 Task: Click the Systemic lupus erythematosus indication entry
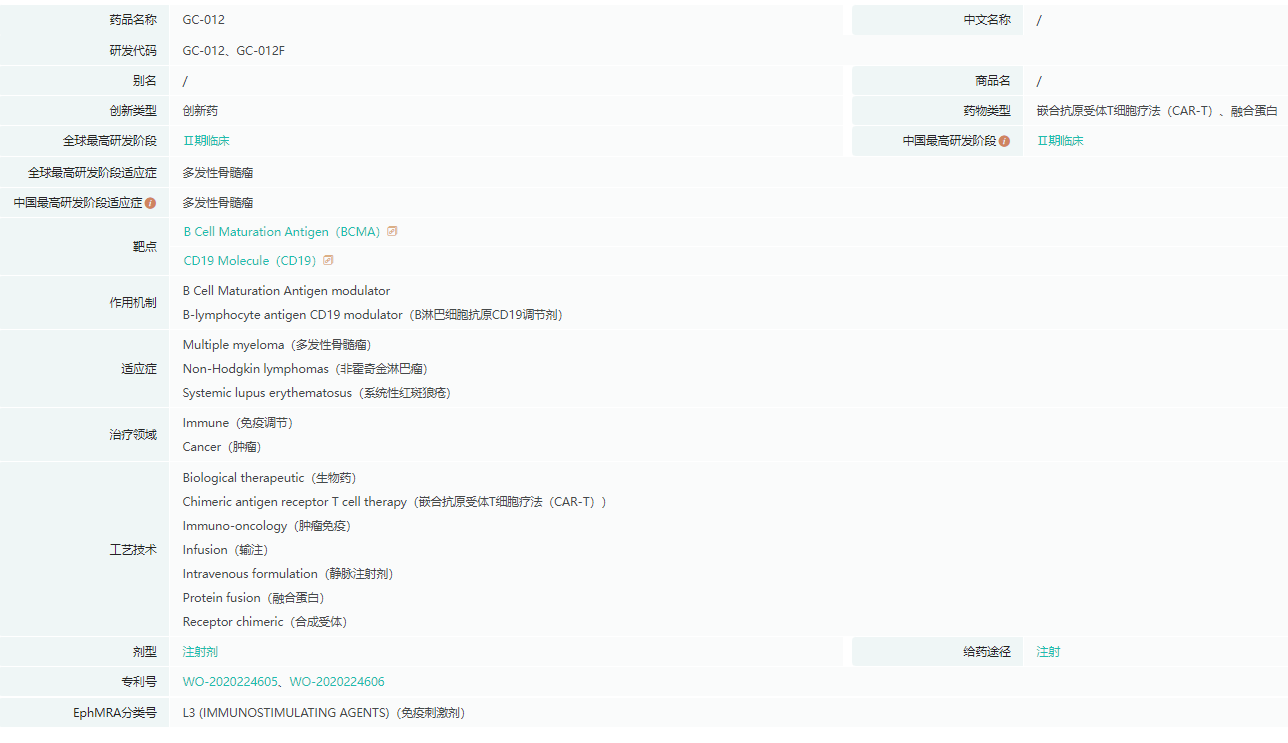(317, 393)
